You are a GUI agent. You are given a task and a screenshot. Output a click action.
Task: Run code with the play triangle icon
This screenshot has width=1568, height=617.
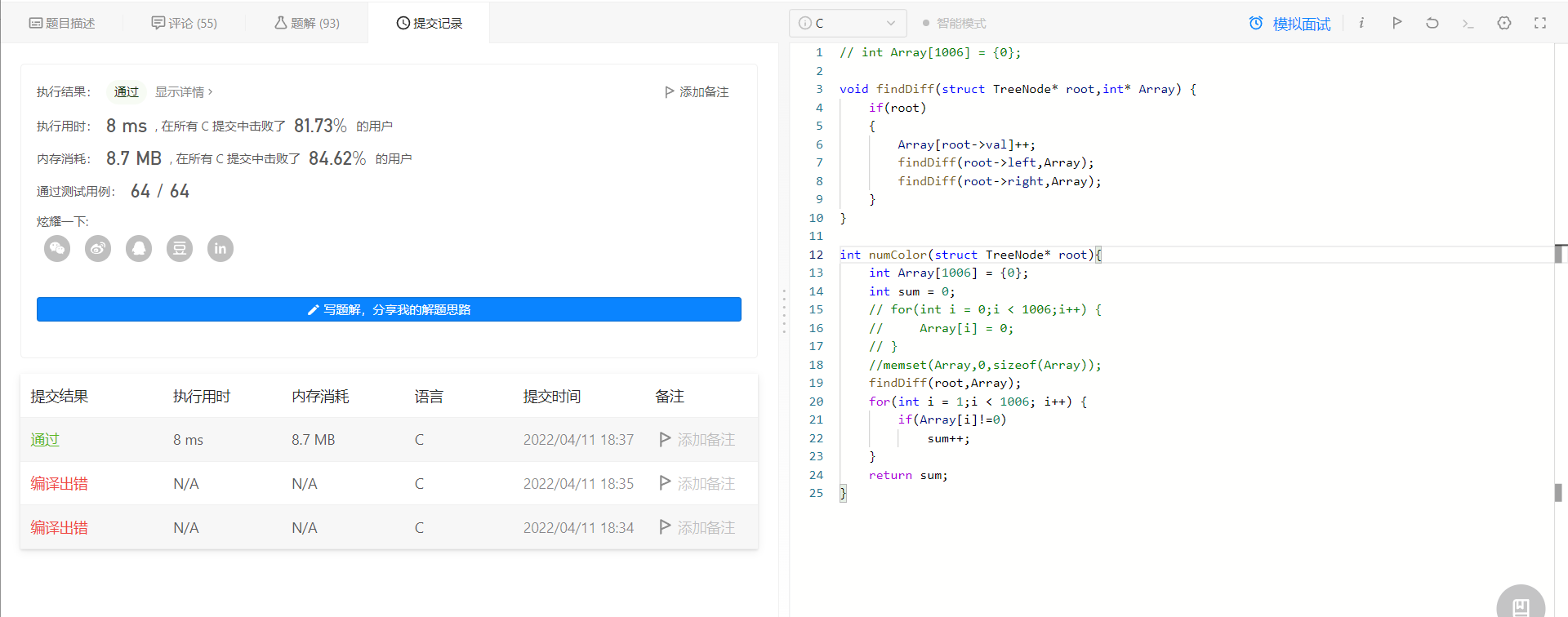[x=1397, y=23]
